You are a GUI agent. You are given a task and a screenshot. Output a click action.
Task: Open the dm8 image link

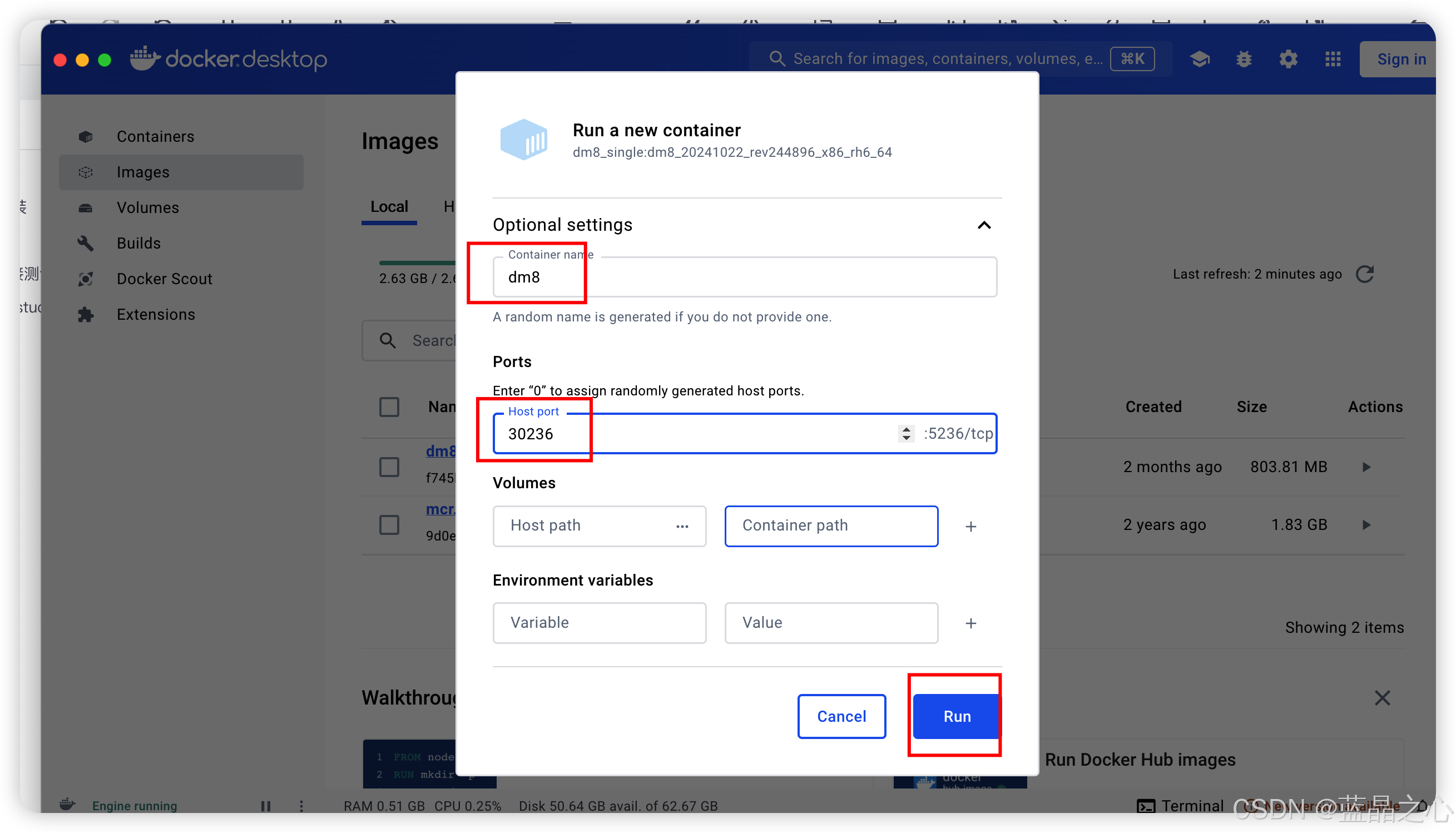440,451
